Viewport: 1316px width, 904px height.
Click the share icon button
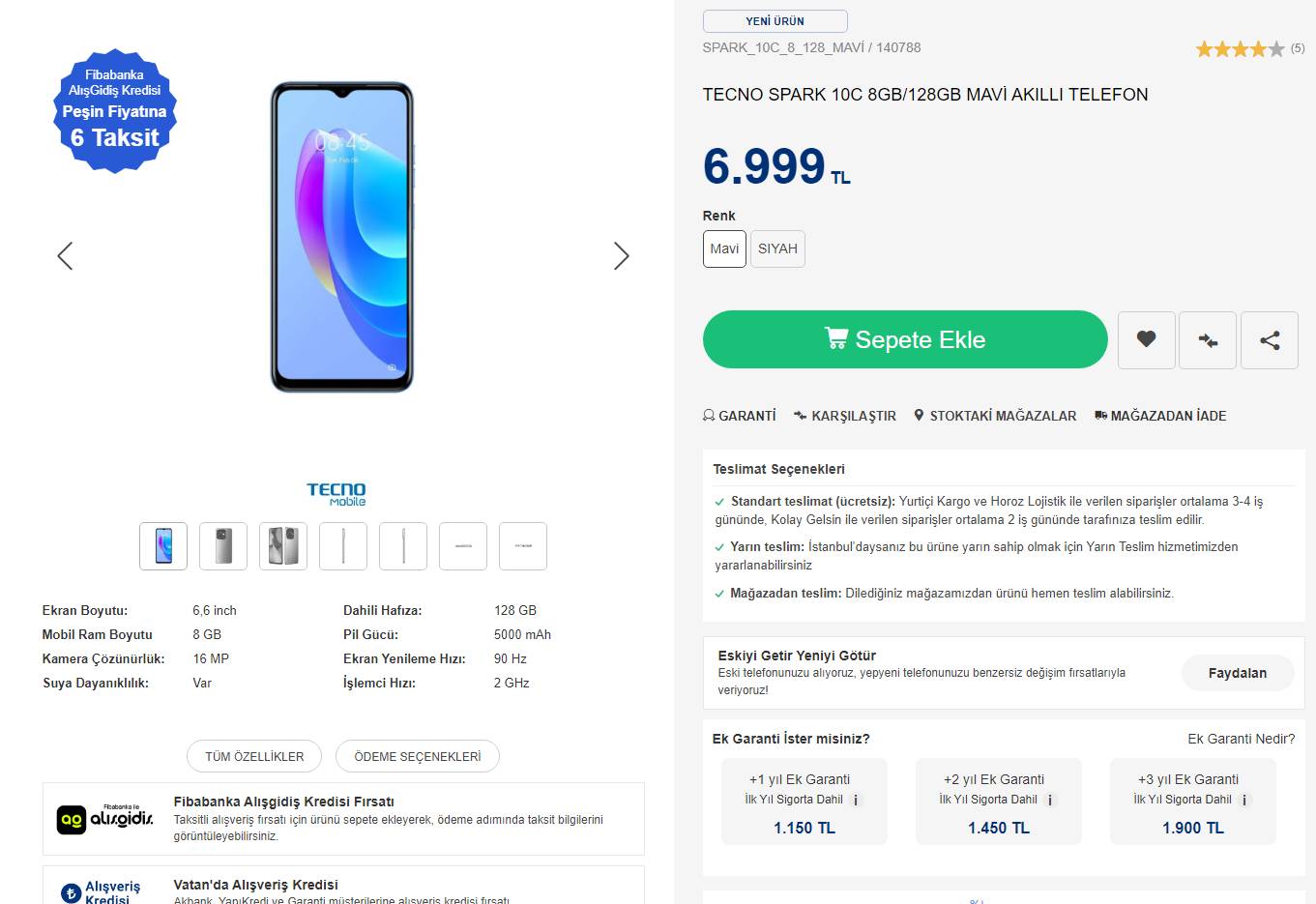[x=1270, y=339]
